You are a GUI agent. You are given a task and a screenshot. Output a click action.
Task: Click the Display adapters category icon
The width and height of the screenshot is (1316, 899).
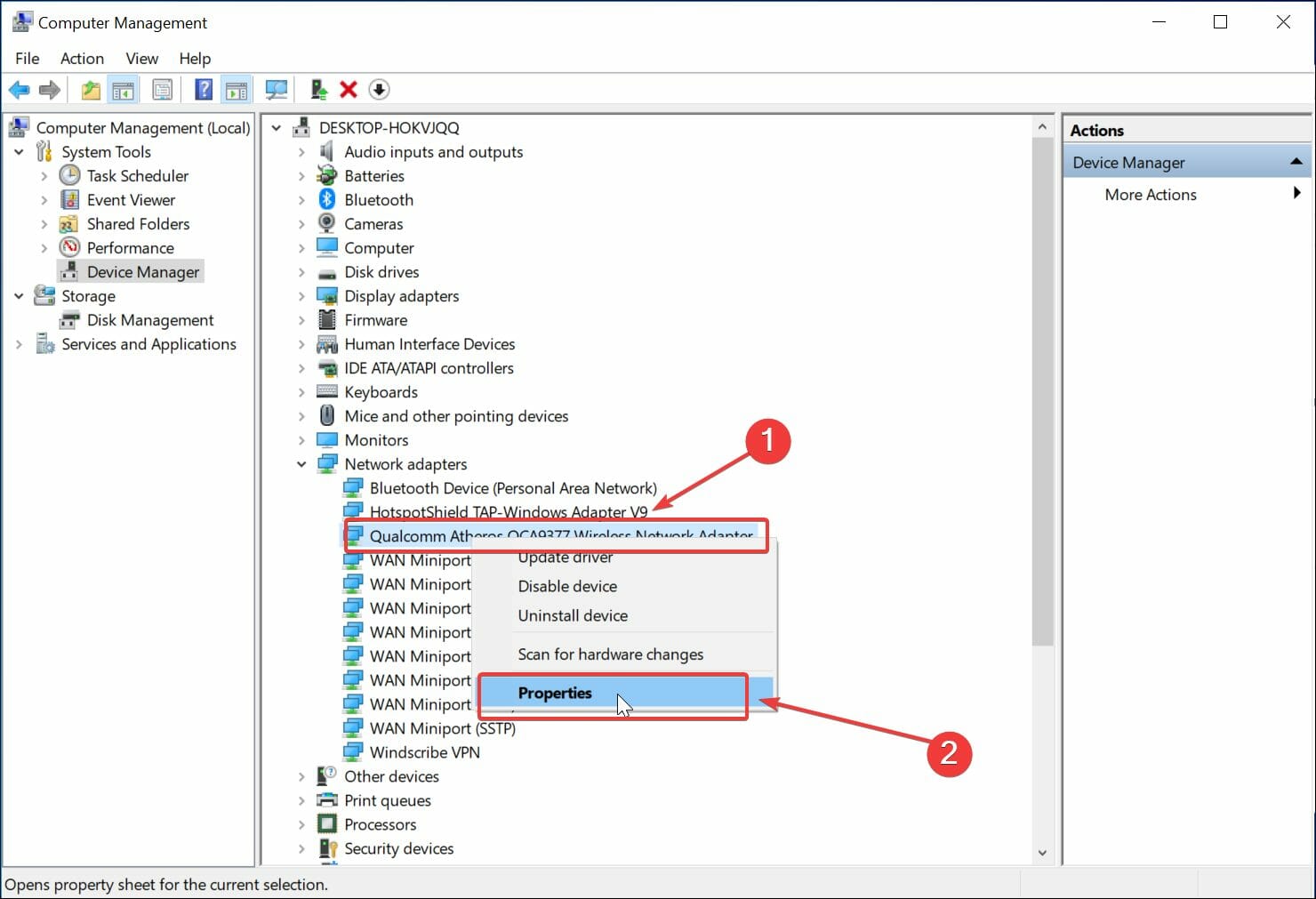327,296
